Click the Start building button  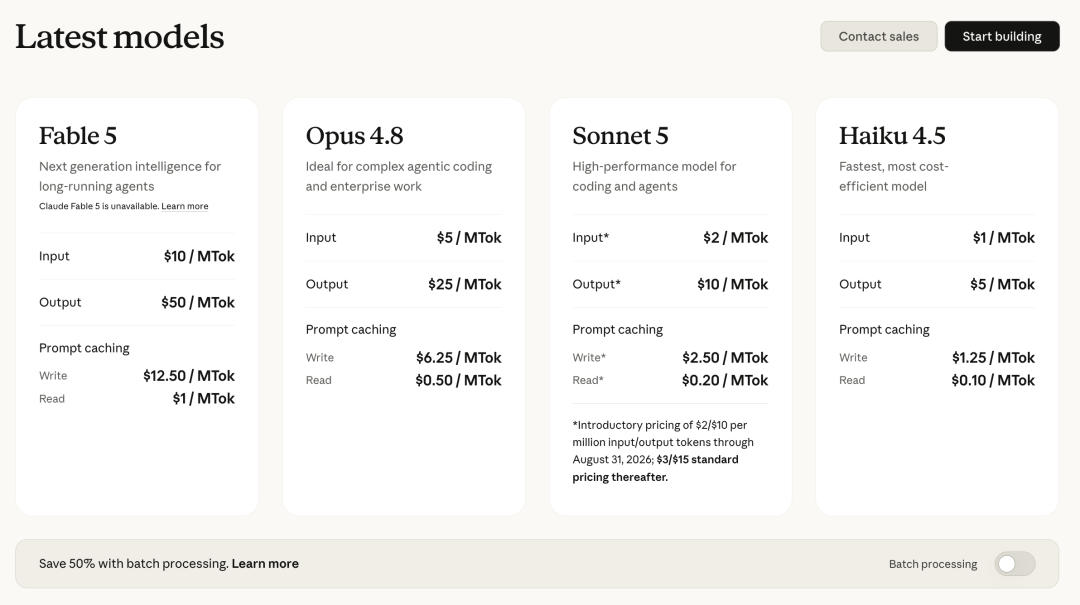tap(1001, 37)
